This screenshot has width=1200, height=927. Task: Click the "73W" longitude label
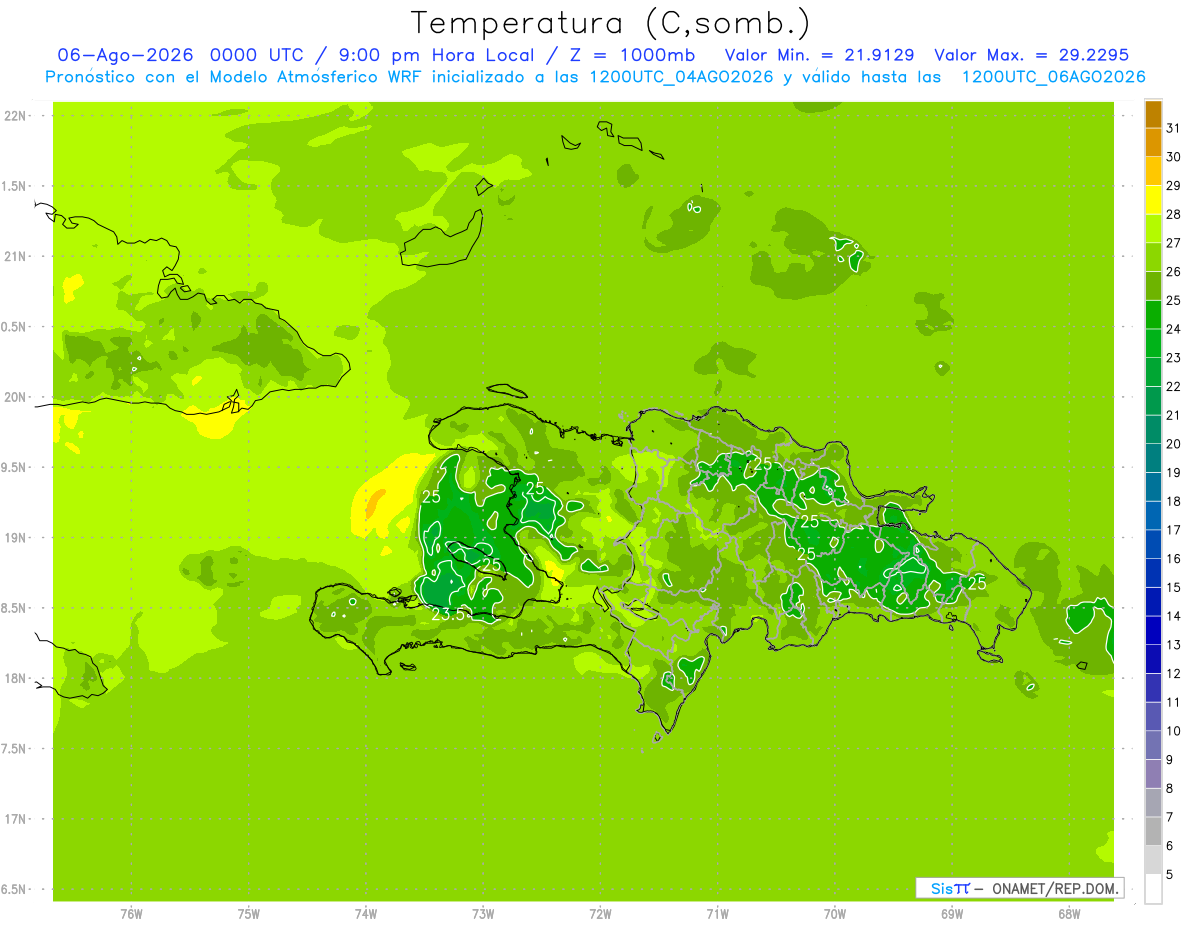tap(484, 914)
